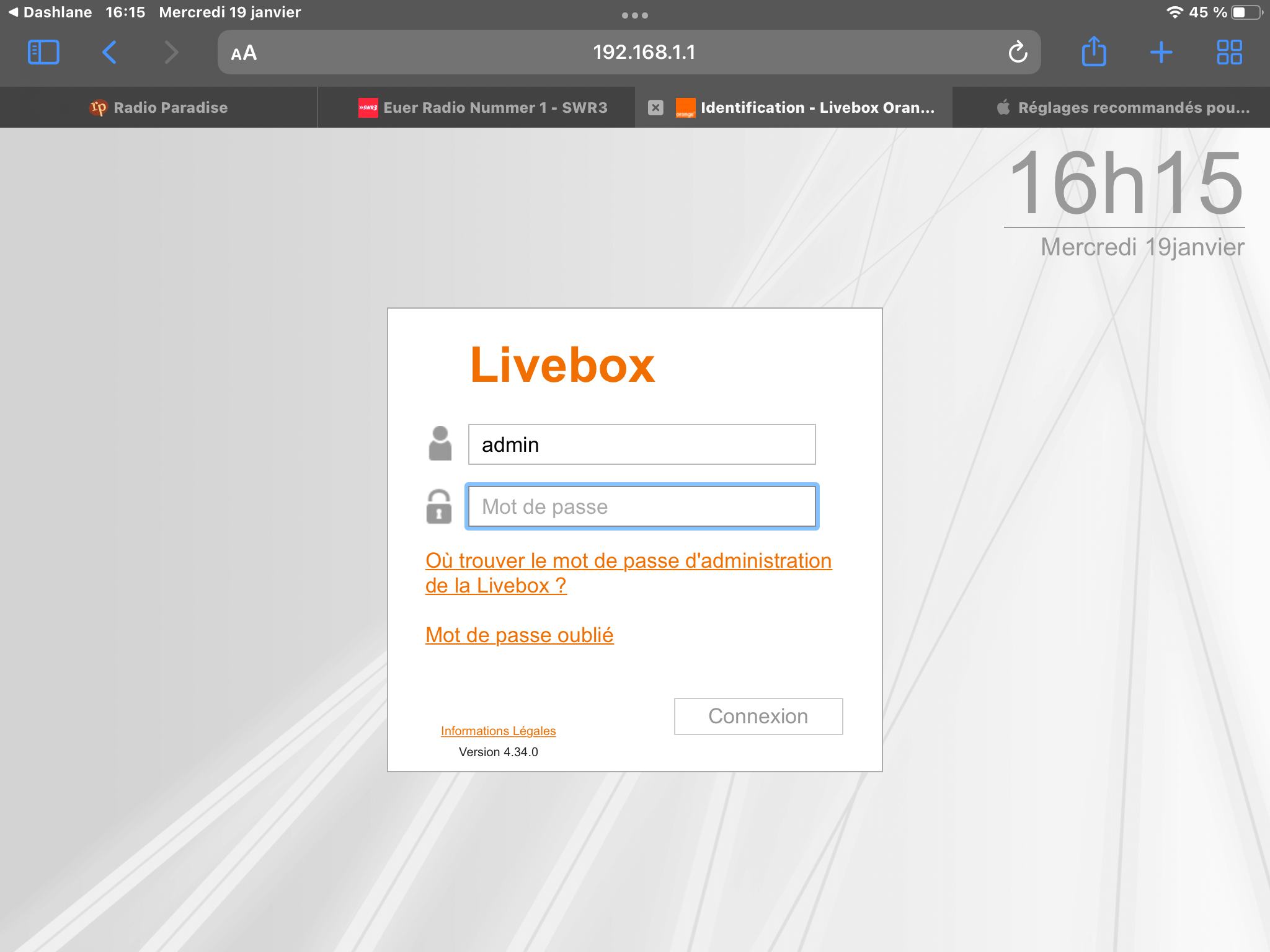Open the AA reader format menu
The height and width of the screenshot is (952, 1270).
click(x=244, y=53)
